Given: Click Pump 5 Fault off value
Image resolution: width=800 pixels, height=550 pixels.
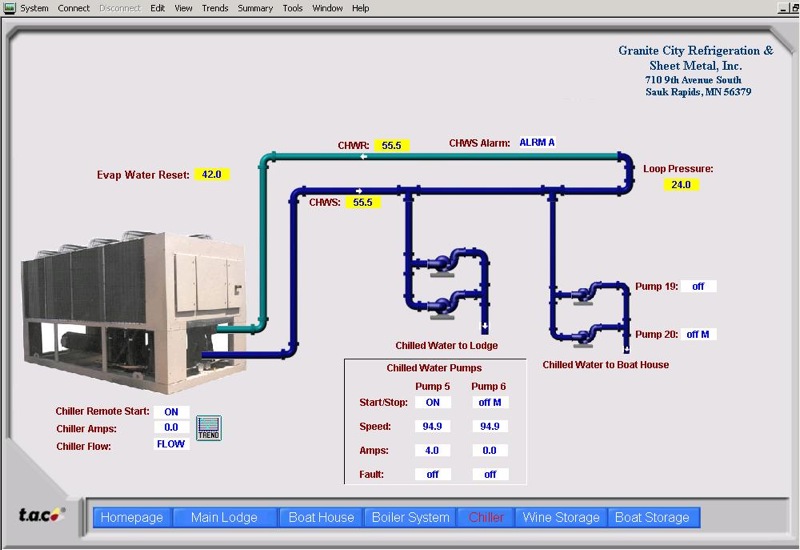Looking at the screenshot, I should 433,474.
